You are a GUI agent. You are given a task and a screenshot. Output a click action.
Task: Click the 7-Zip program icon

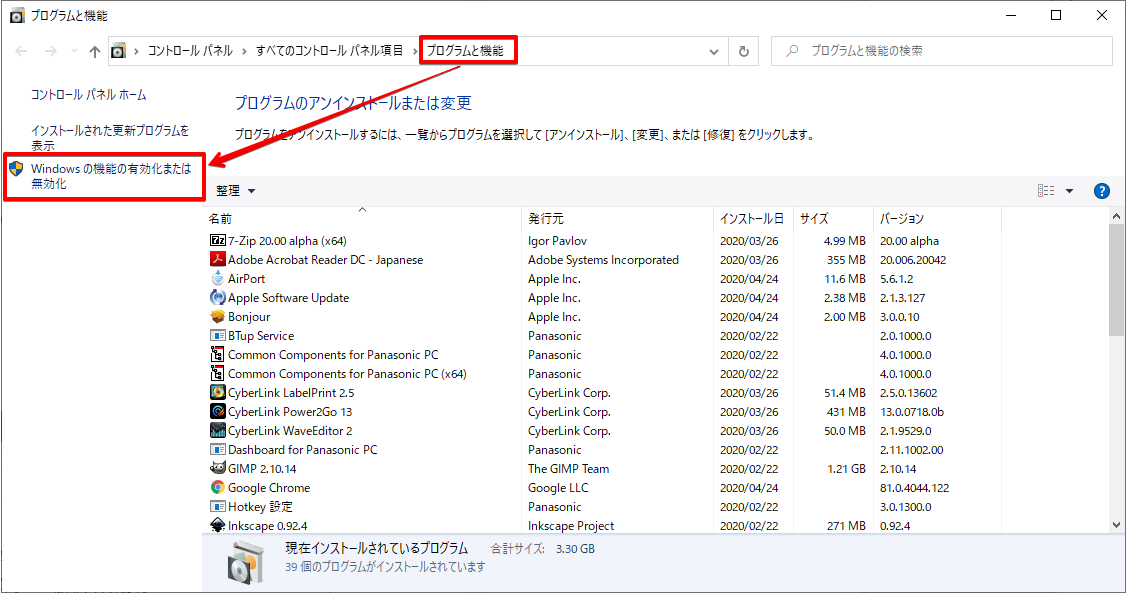tap(218, 241)
